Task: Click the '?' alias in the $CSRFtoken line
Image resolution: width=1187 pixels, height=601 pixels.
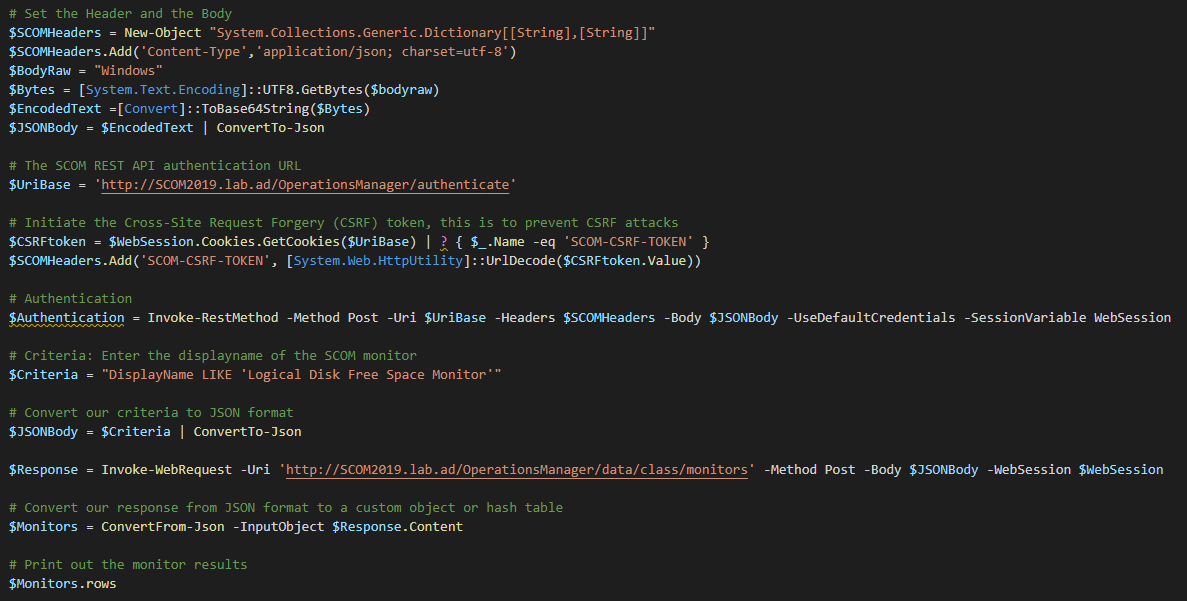Action: pos(444,241)
